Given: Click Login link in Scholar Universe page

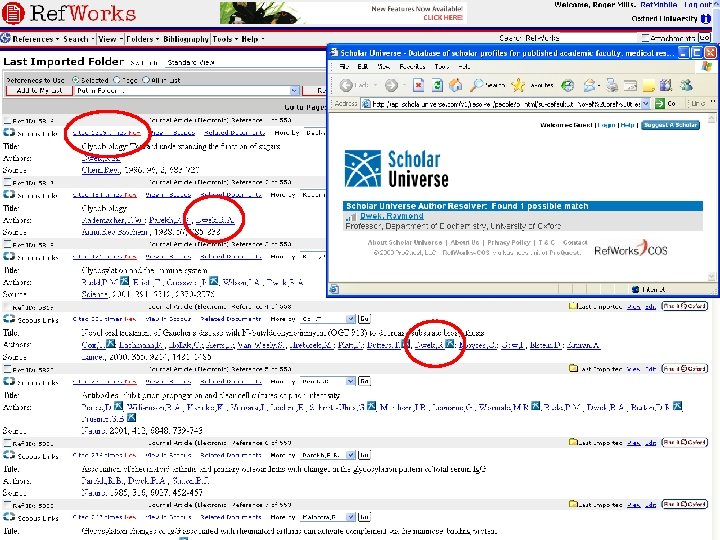Looking at the screenshot, I should coord(607,125).
